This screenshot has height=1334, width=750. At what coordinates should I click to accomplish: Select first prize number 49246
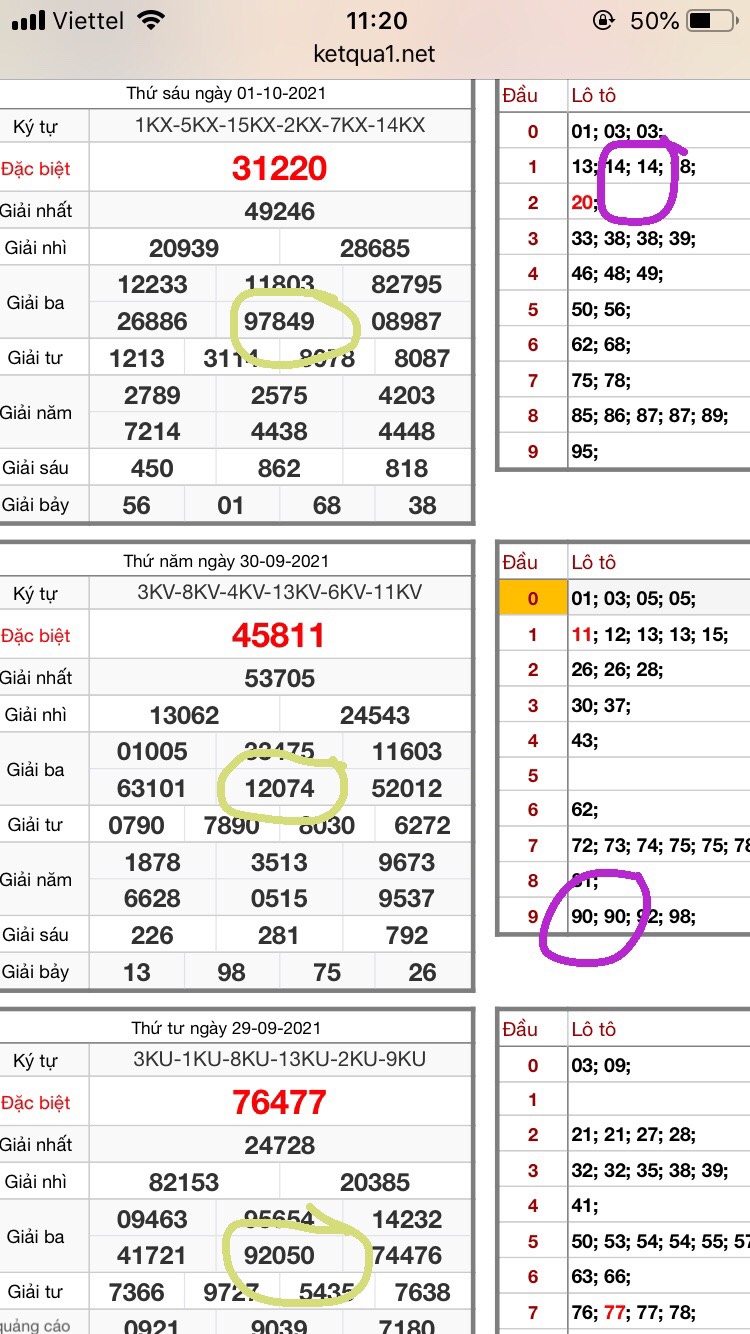click(x=280, y=211)
